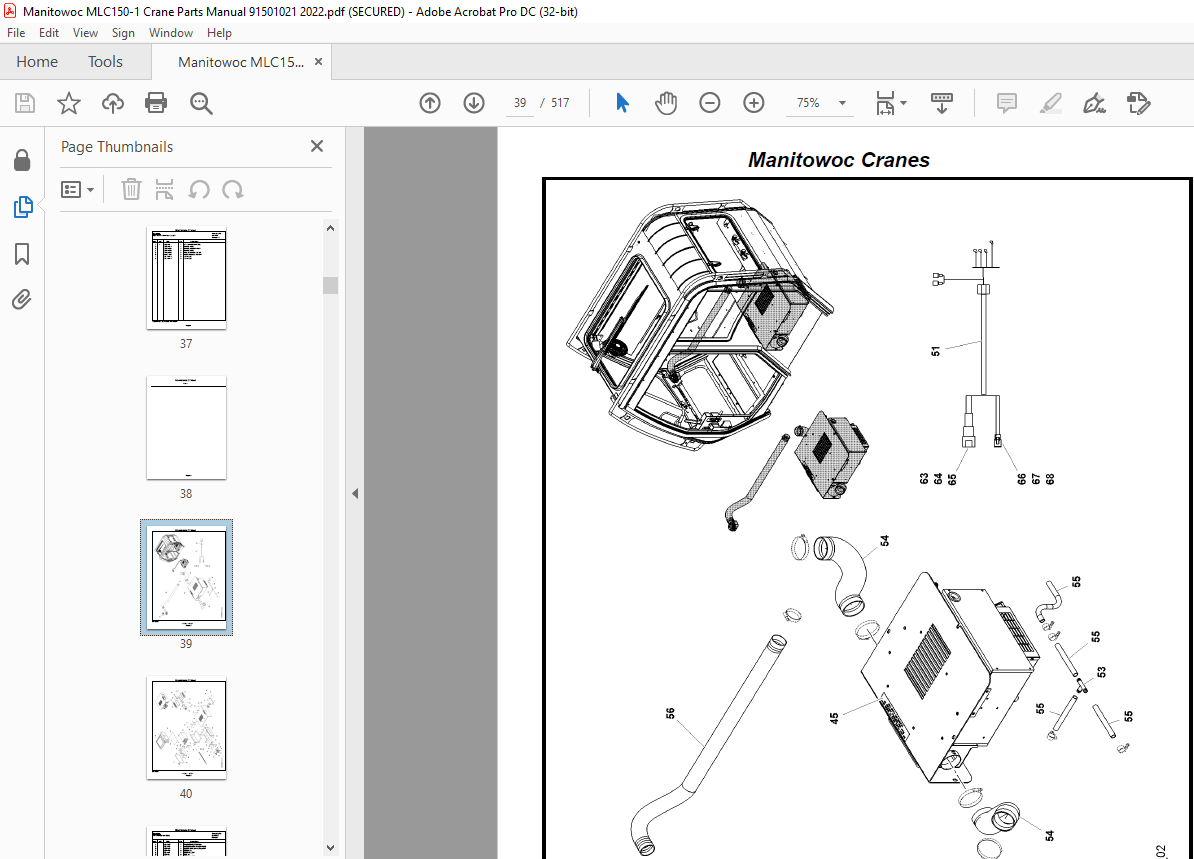Open the Sign document pen tool
Viewport: 1194px width, 859px height.
(1094, 103)
